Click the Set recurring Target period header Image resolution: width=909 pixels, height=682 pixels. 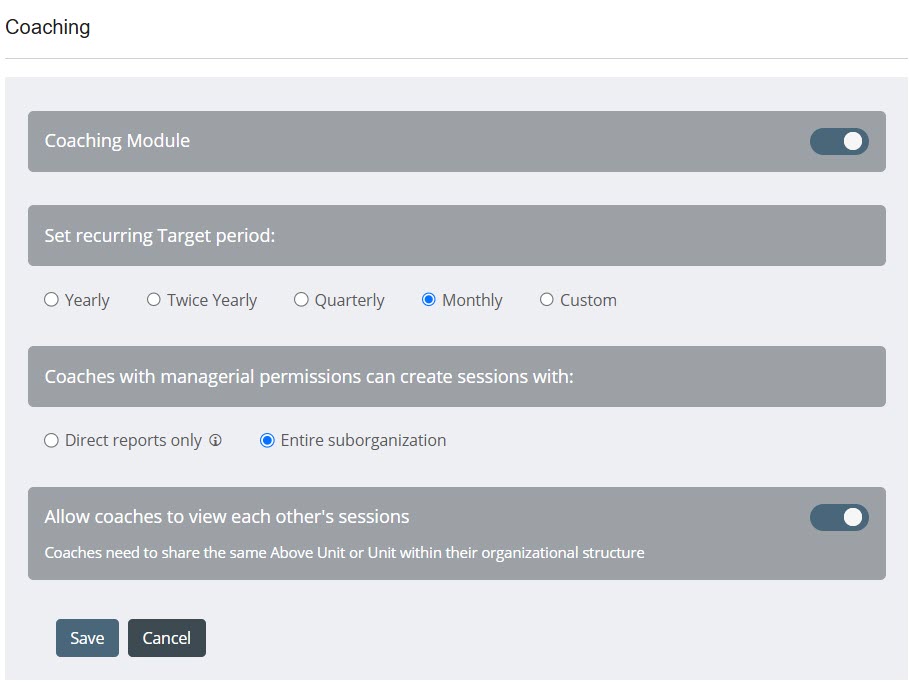pos(160,236)
